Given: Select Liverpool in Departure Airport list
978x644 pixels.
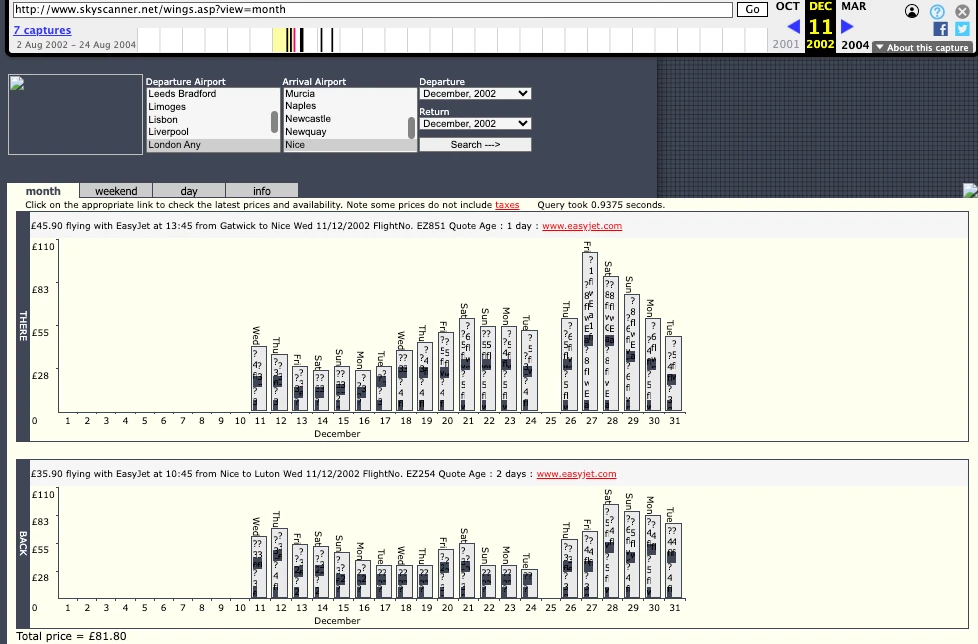Looking at the screenshot, I should pyautogui.click(x=168, y=132).
